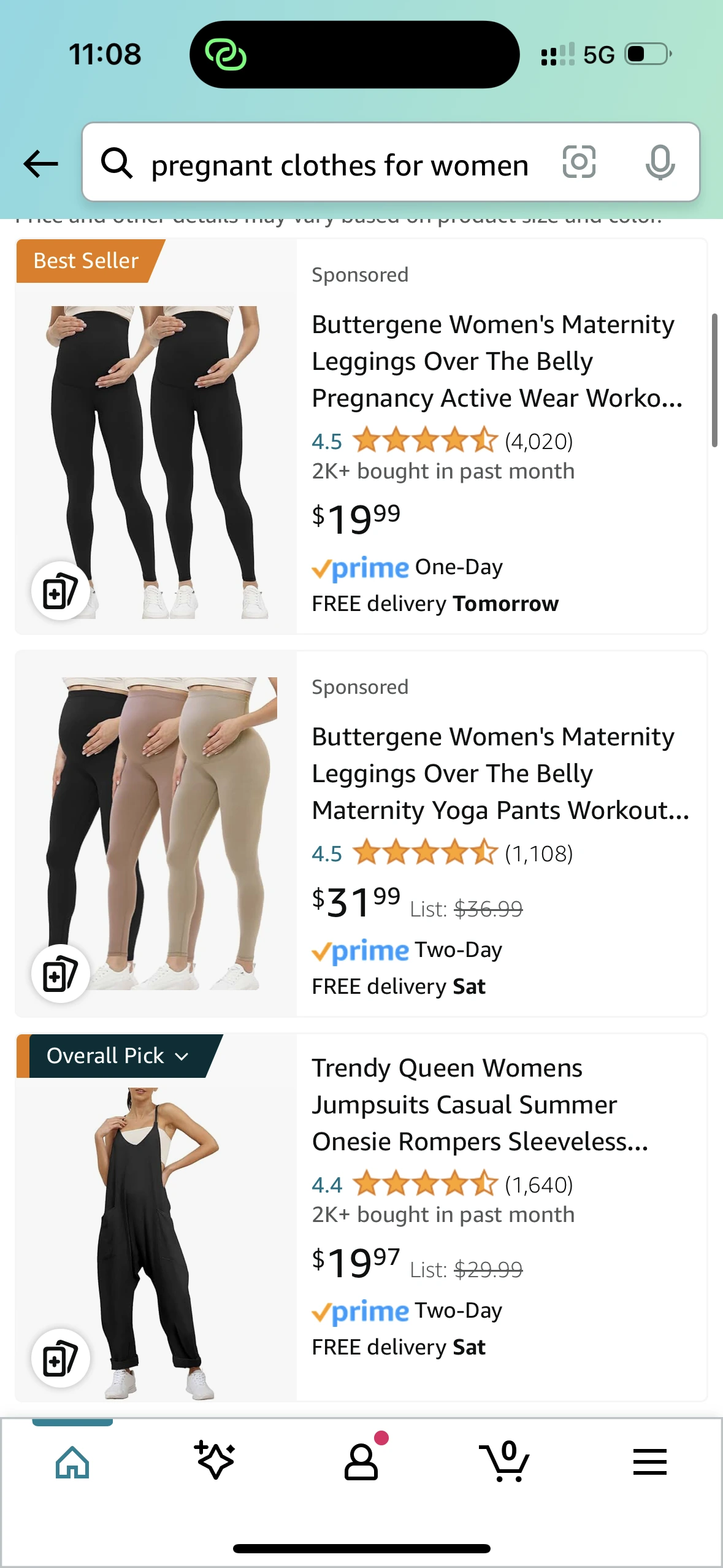Tap view-similar icon on jumpsuit image
The height and width of the screenshot is (1568, 723).
click(x=60, y=1358)
